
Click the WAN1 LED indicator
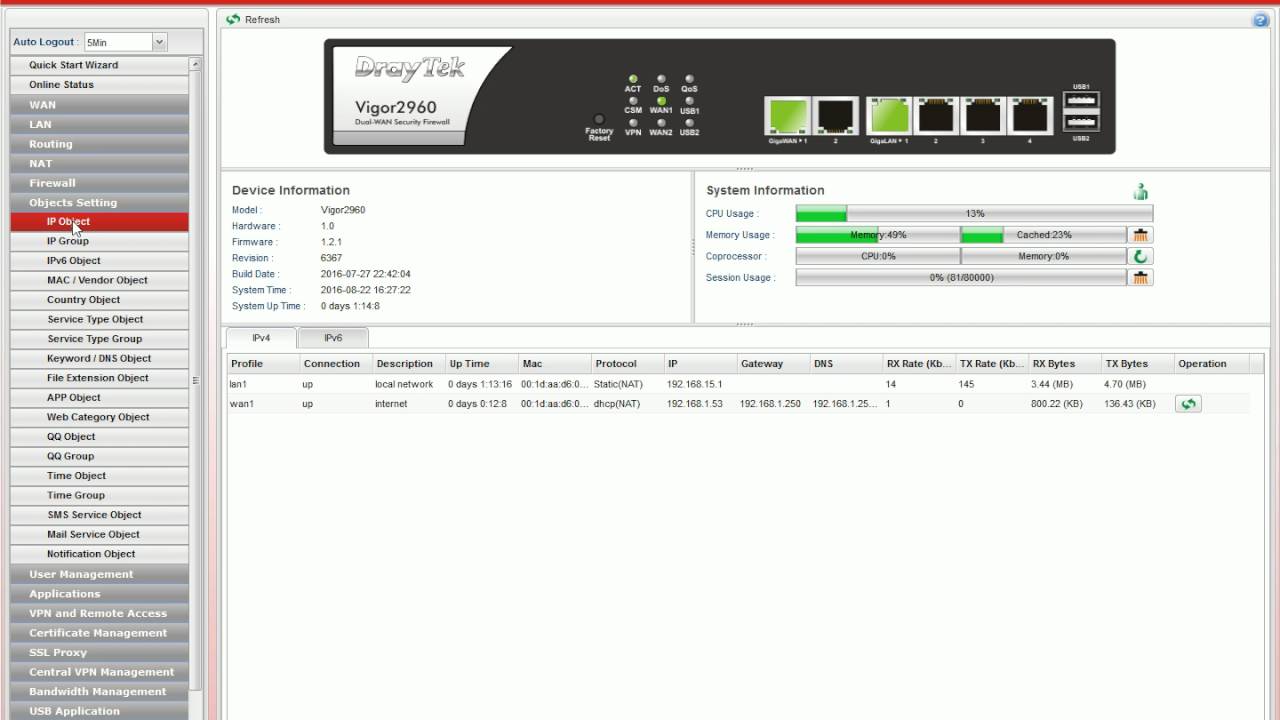[x=661, y=100]
